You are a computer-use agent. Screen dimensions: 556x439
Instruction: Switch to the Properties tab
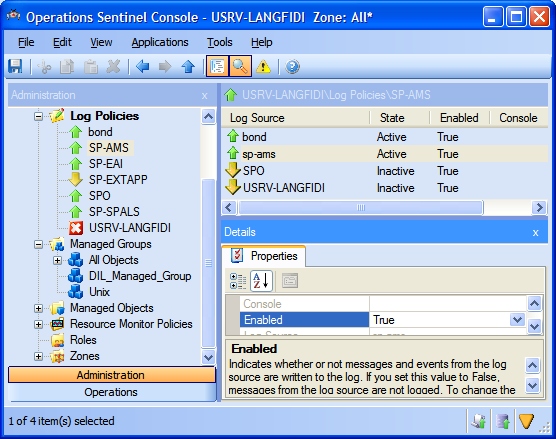263,256
